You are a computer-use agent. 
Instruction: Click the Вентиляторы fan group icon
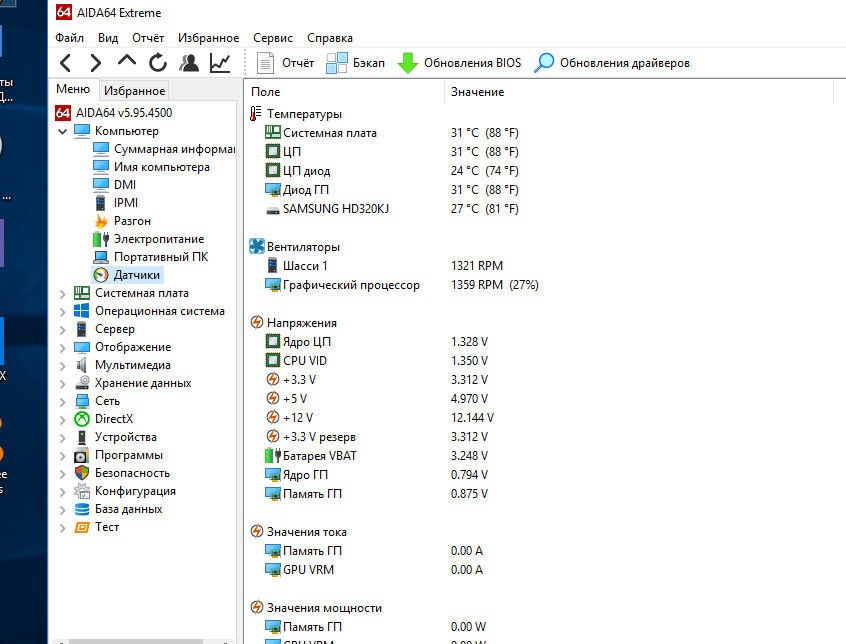pyautogui.click(x=257, y=246)
